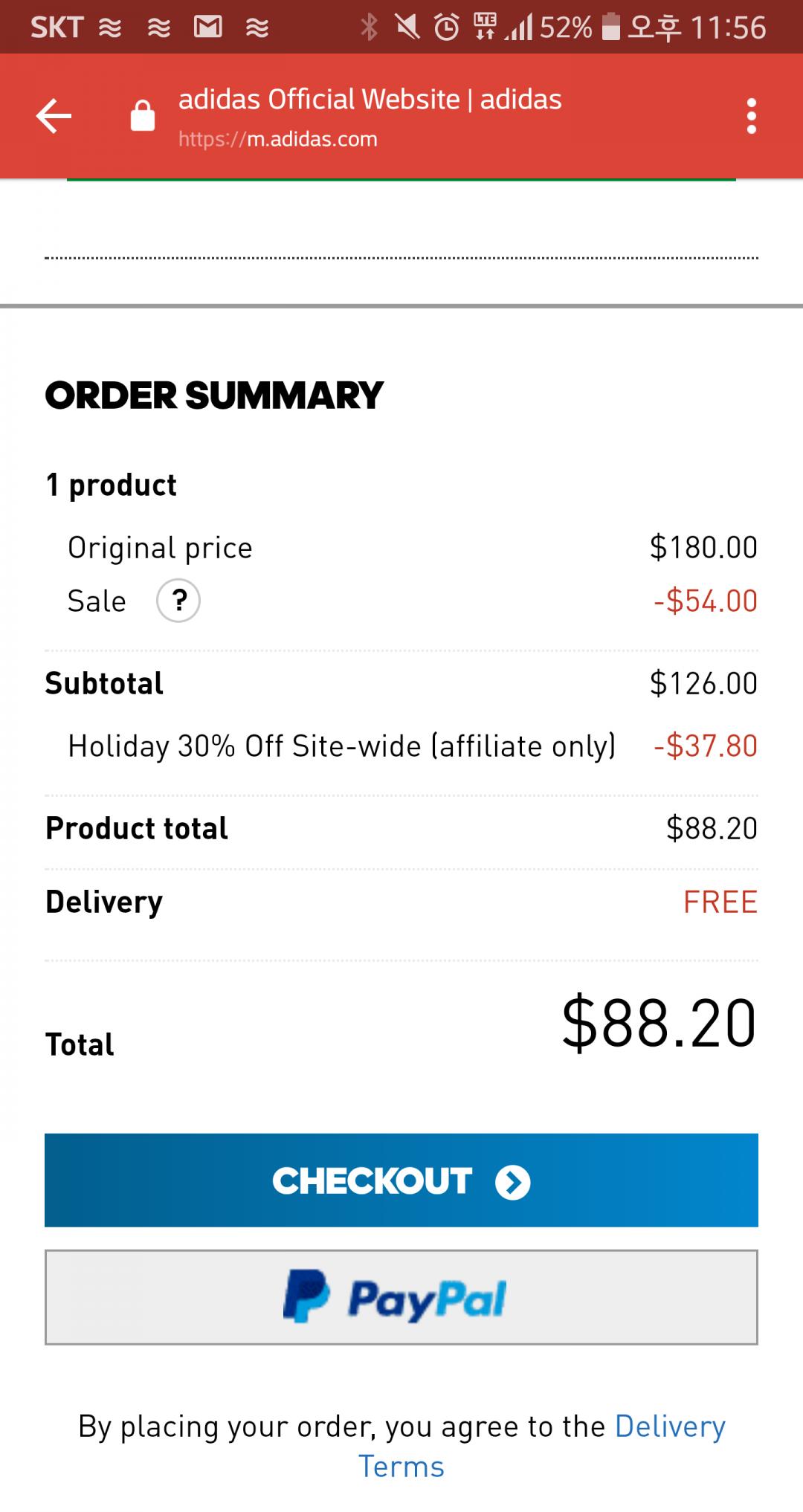
Task: Open the Delivery Terms link
Action: click(x=669, y=1427)
